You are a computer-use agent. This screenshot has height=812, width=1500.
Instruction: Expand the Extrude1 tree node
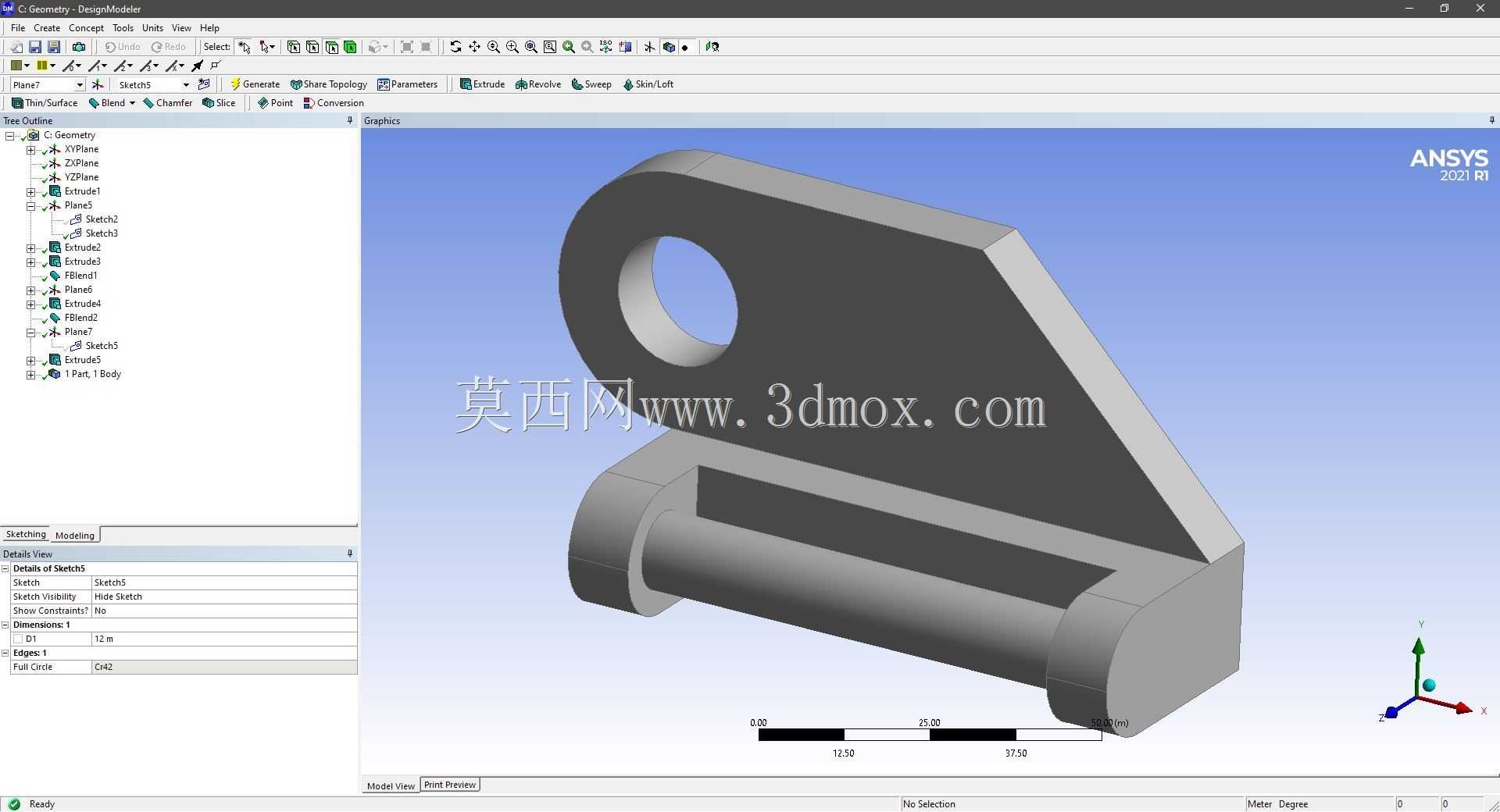[x=31, y=191]
